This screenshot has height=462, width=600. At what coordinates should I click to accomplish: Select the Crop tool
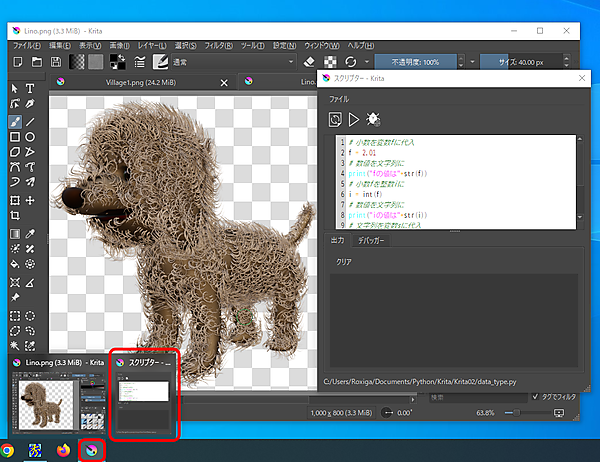click(15, 215)
